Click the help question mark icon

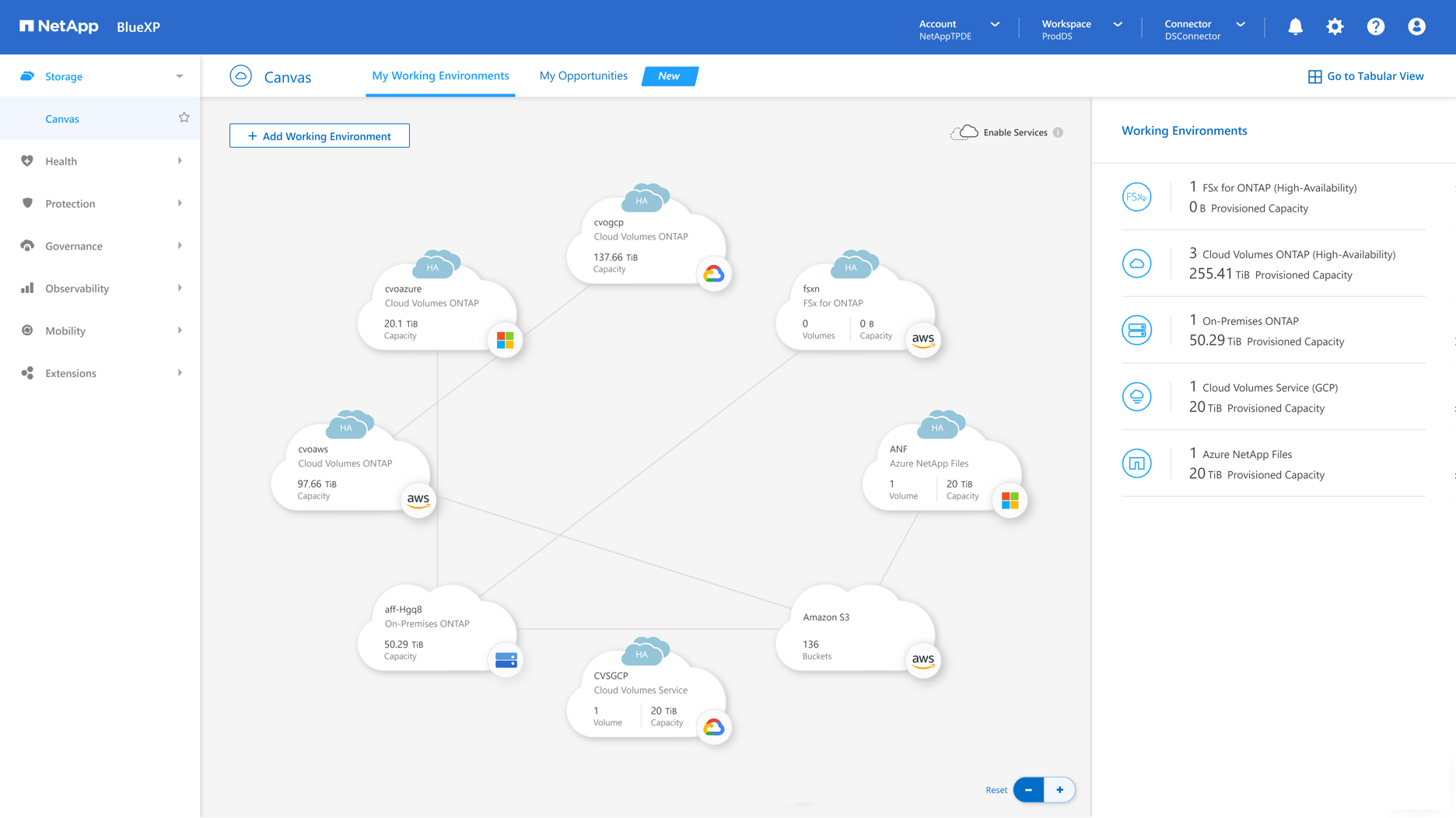click(1375, 26)
